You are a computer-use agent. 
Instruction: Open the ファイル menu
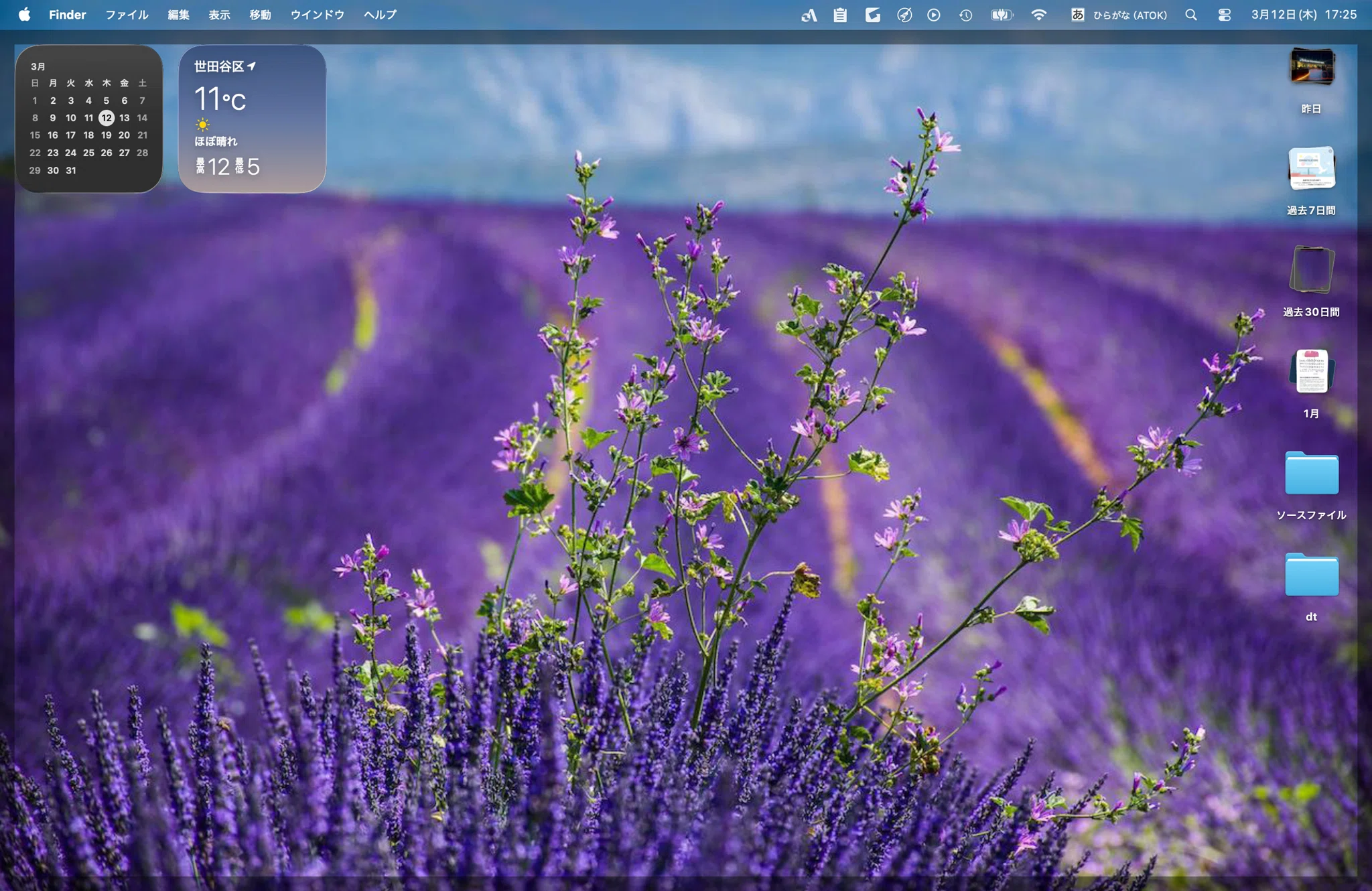coord(127,15)
